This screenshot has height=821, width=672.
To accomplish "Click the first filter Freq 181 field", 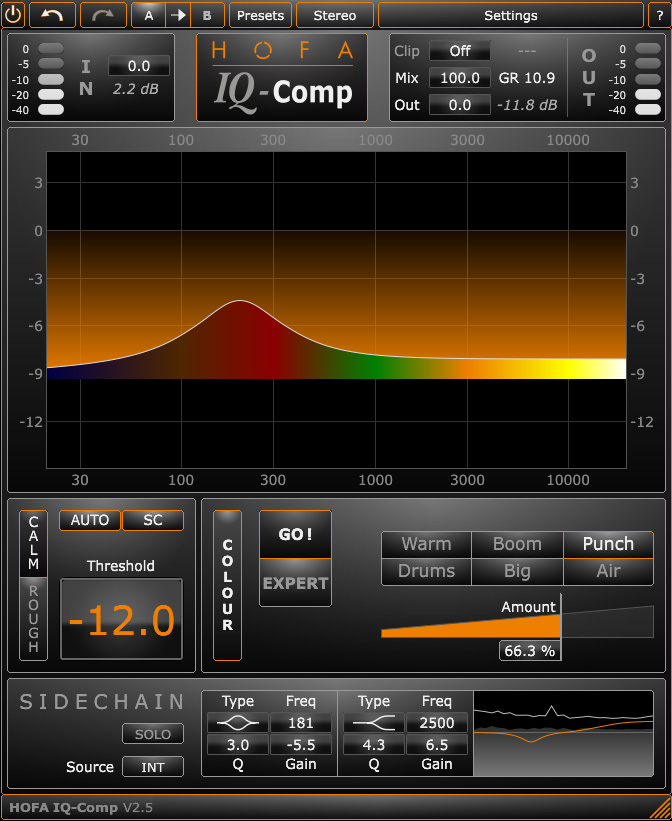I will point(301,723).
